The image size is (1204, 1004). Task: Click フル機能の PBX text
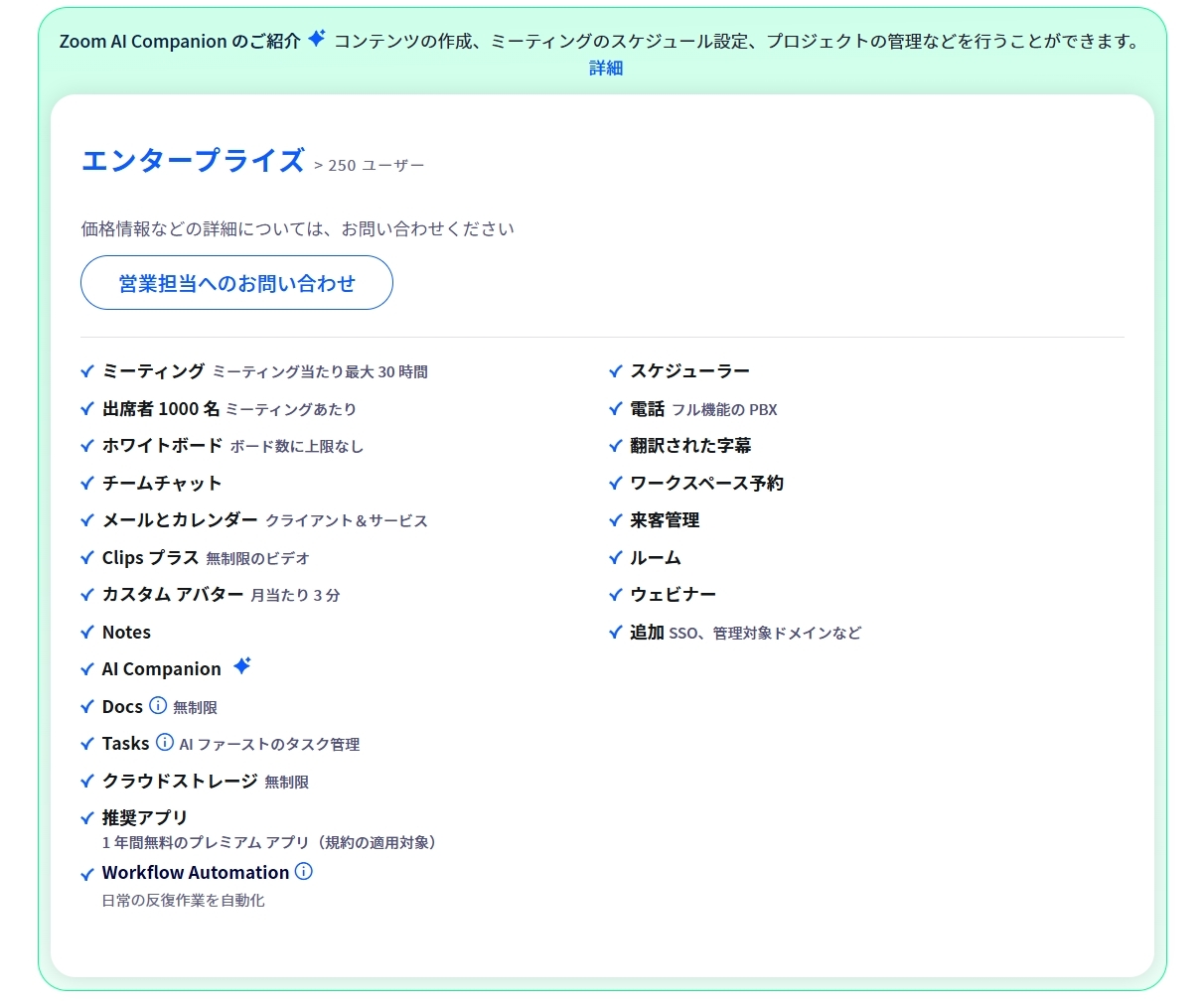coord(724,410)
